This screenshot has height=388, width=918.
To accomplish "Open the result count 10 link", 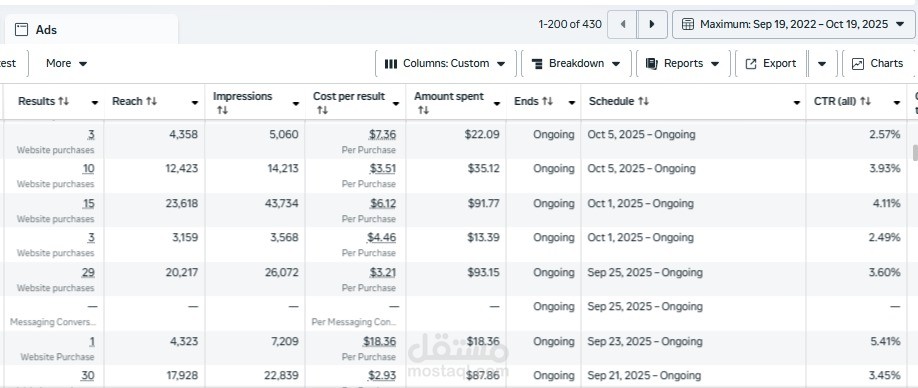I will pyautogui.click(x=88, y=169).
